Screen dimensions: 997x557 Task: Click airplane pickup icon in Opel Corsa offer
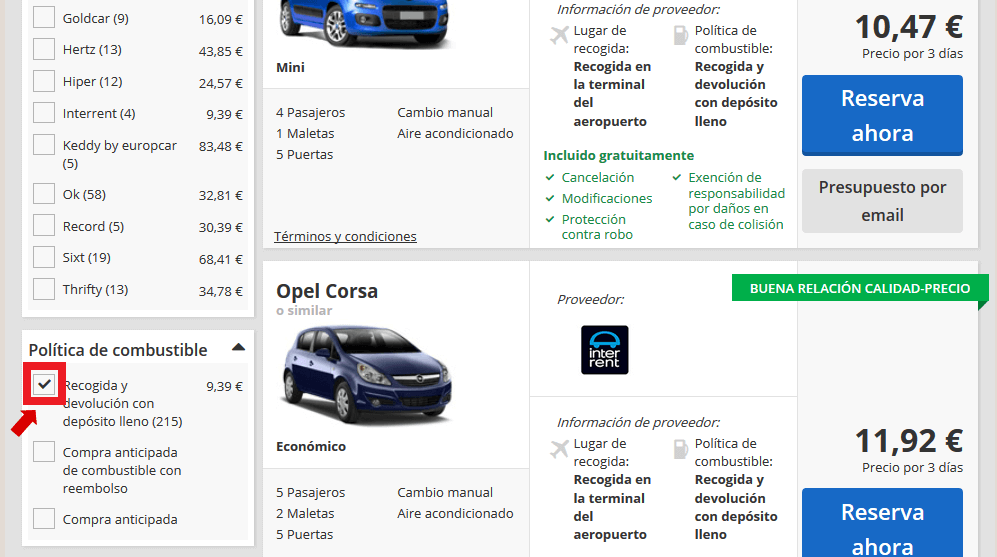coord(560,448)
